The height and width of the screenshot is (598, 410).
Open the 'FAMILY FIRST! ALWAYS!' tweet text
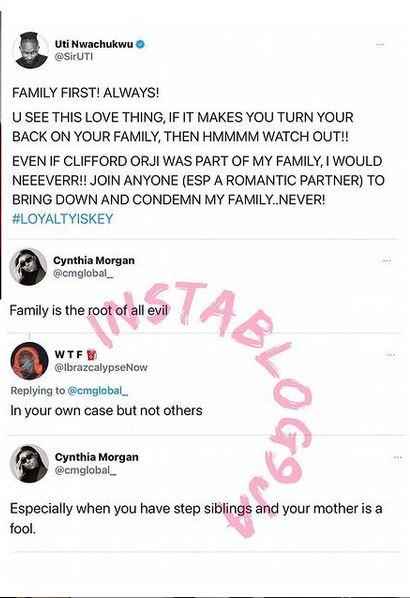85,93
